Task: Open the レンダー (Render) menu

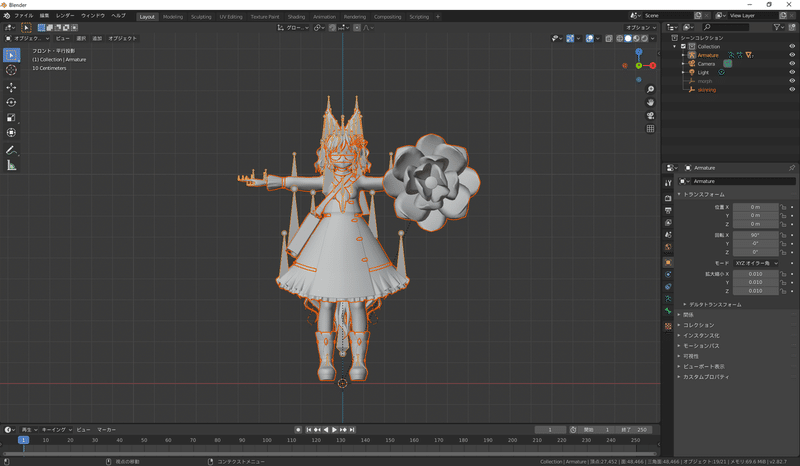Action: point(65,17)
